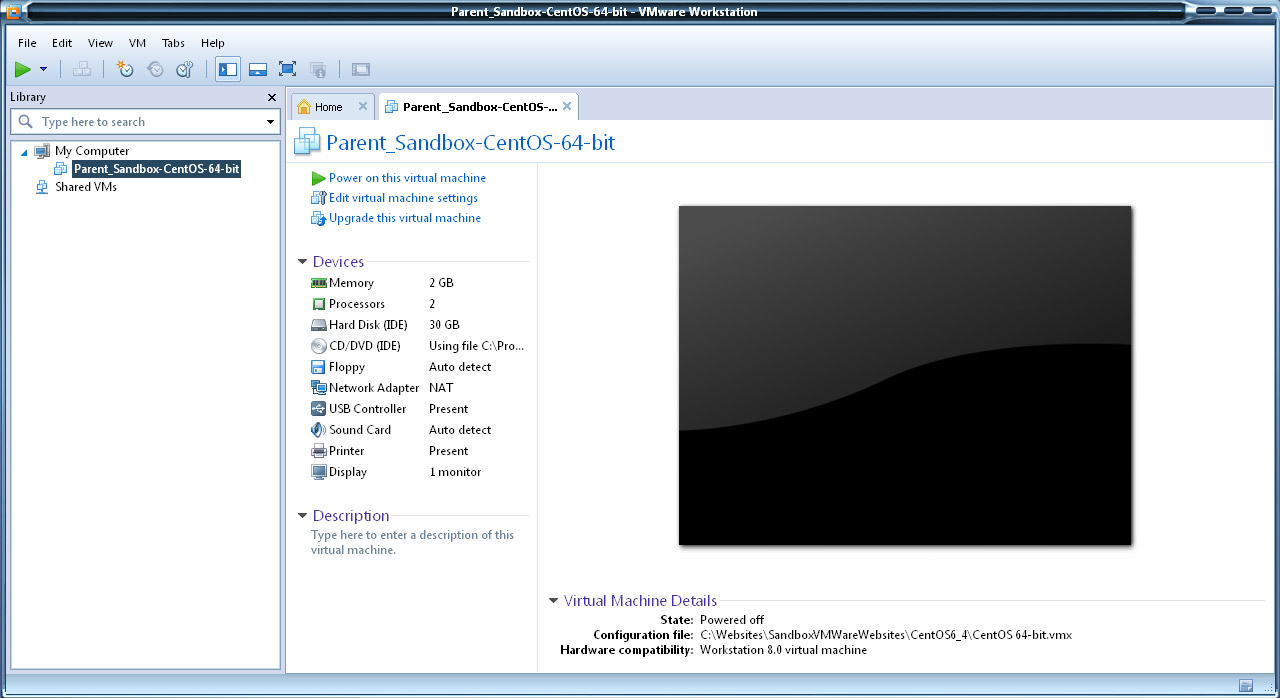Collapse the Virtual Machine Details section
The width and height of the screenshot is (1280, 698).
(554, 601)
